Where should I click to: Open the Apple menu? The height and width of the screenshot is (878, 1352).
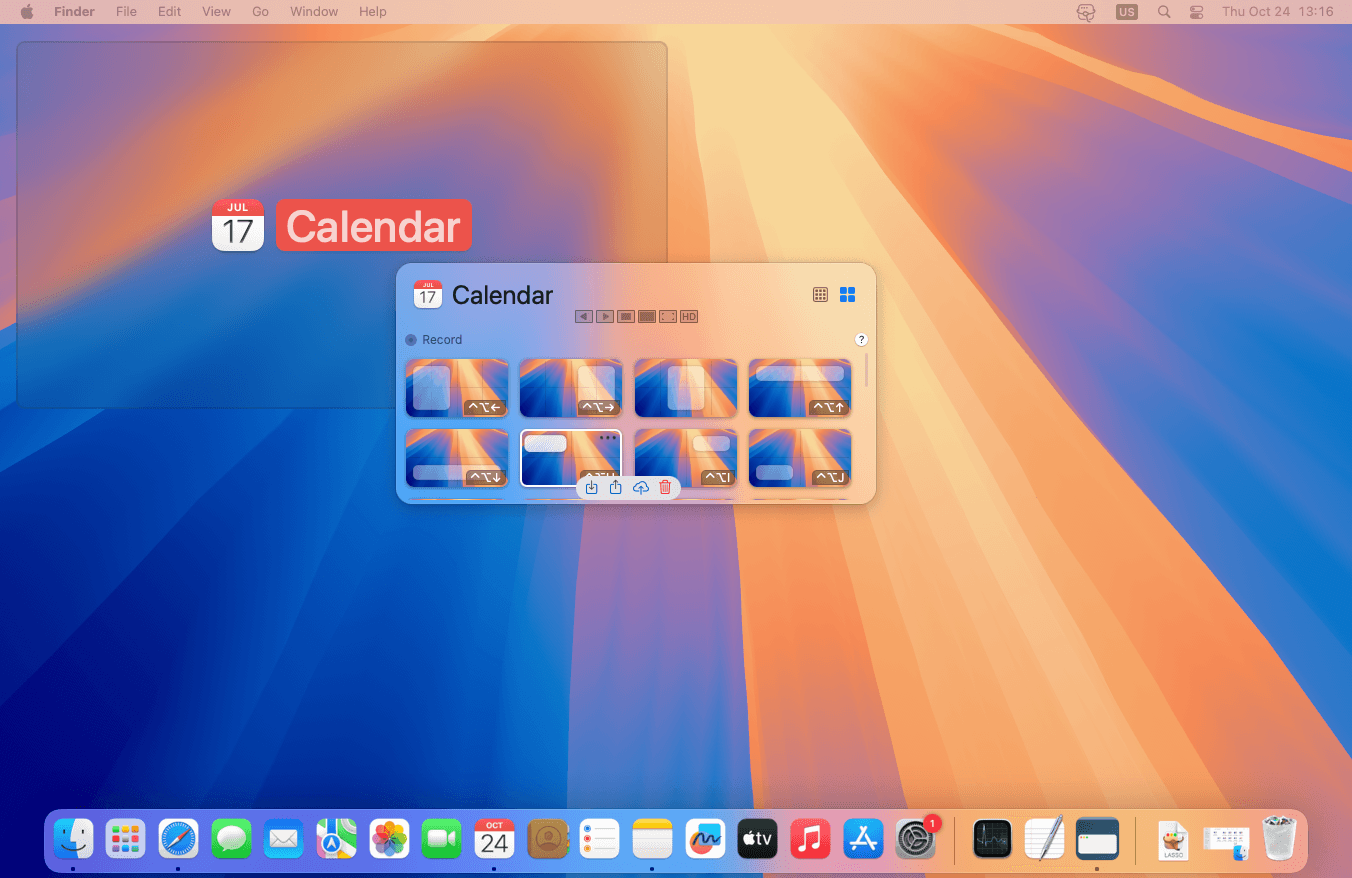point(27,12)
